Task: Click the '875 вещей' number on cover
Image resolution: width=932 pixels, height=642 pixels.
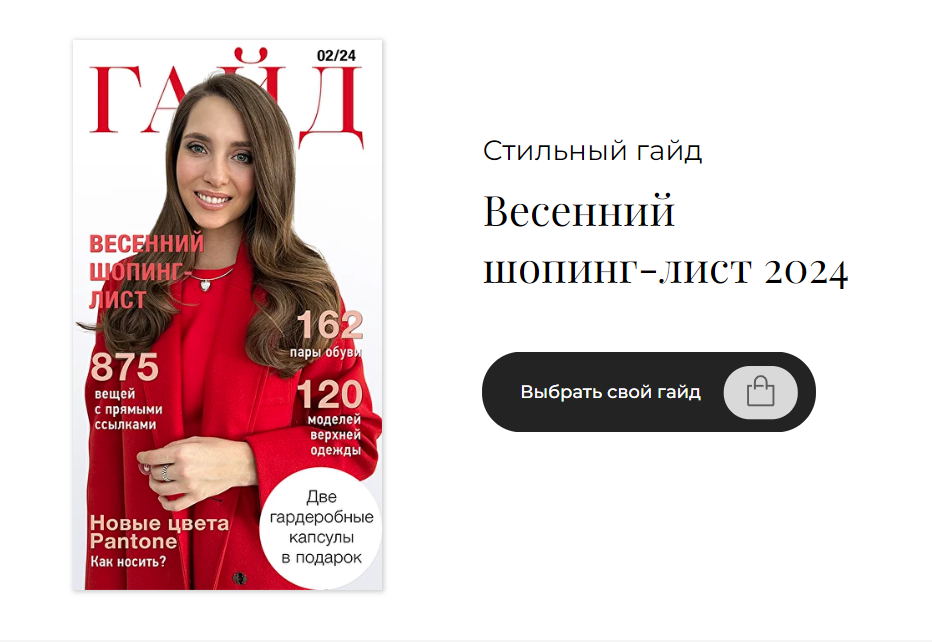Action: pos(125,367)
